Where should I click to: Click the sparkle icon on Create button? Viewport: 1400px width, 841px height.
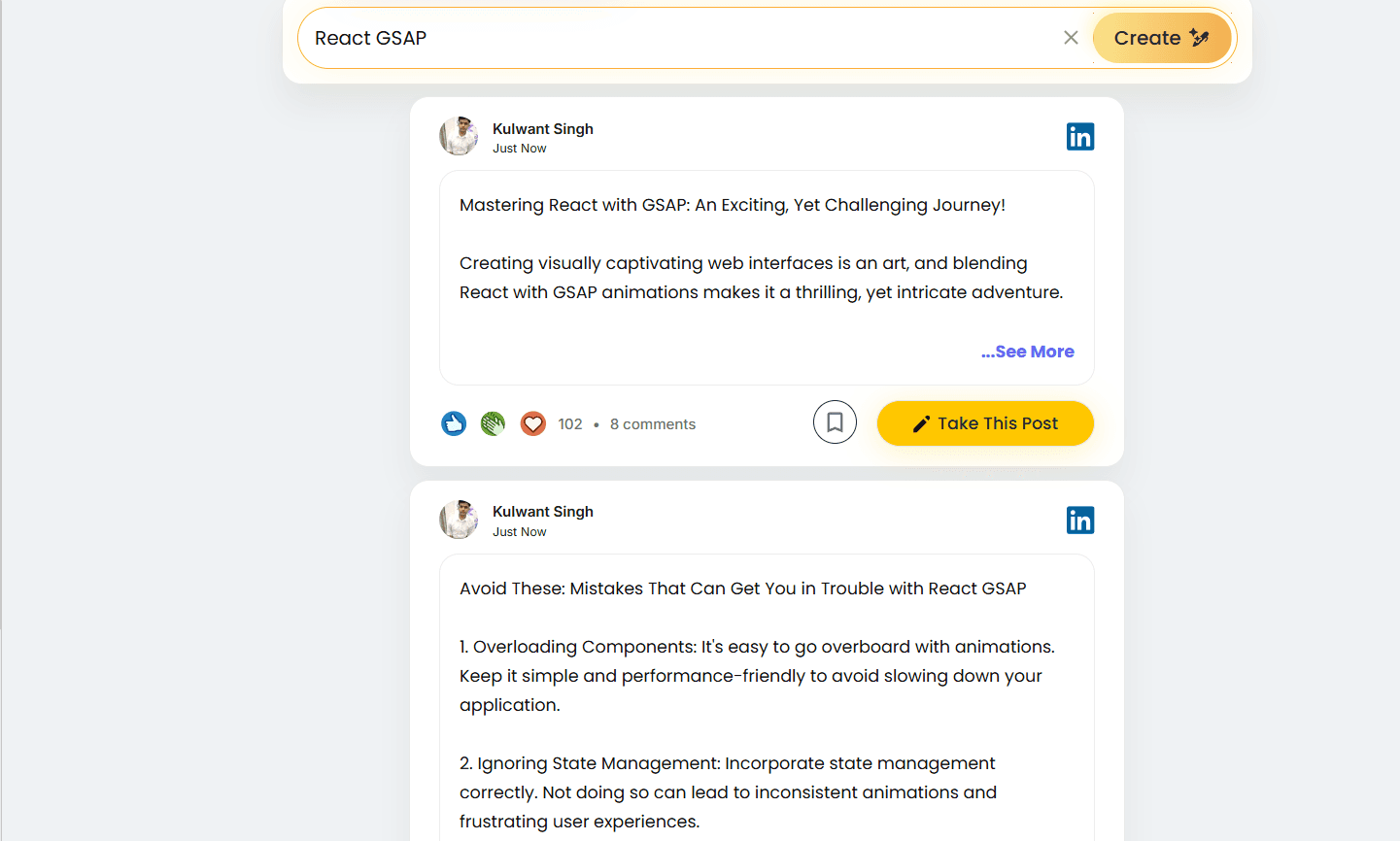click(x=1200, y=38)
